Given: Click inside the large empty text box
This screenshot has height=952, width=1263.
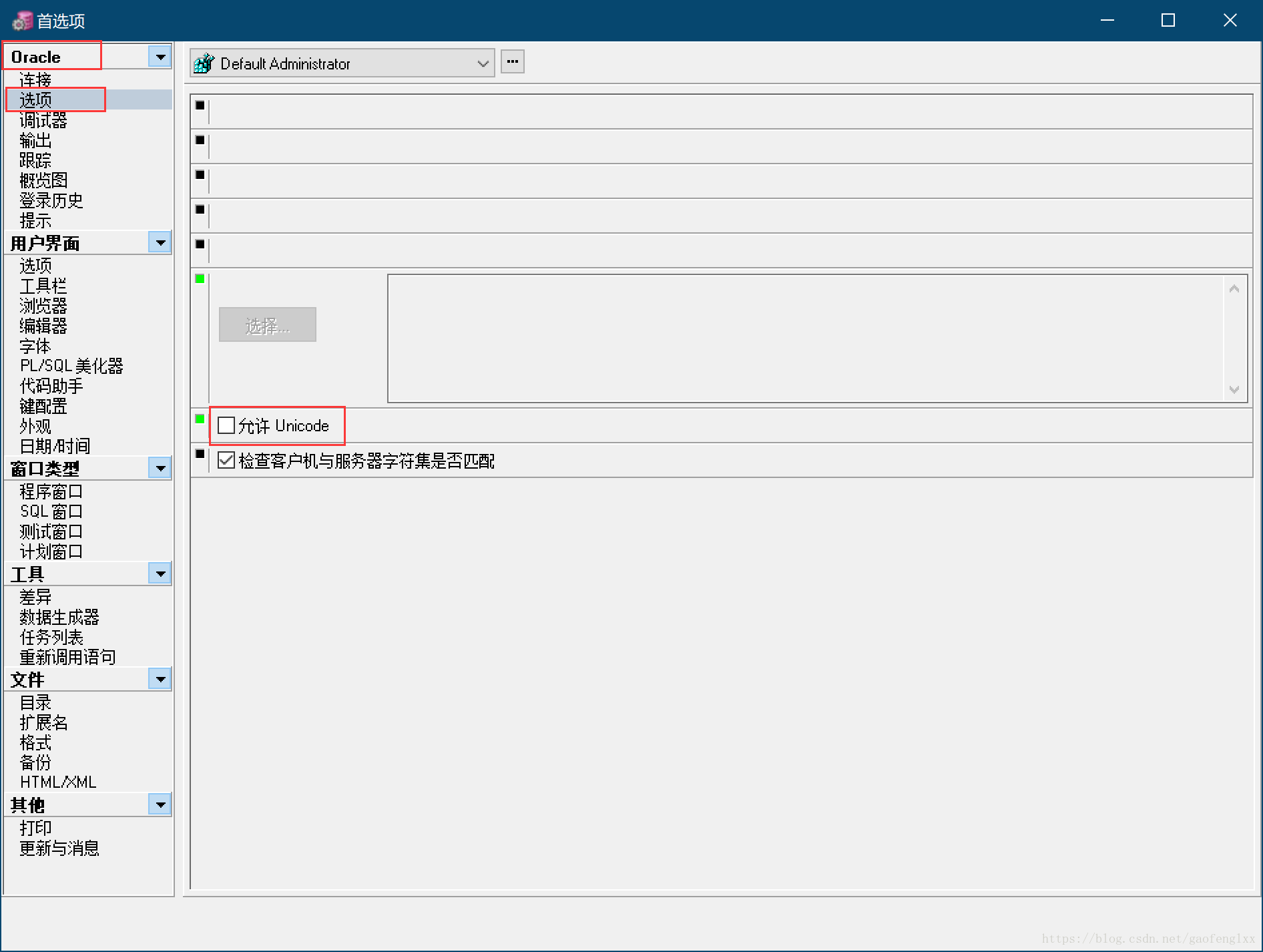Looking at the screenshot, I should click(806, 338).
